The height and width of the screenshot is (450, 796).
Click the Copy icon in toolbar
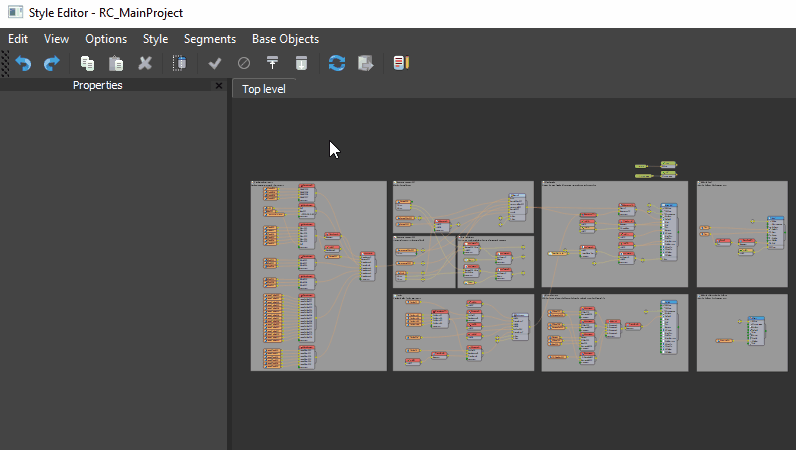(x=87, y=63)
